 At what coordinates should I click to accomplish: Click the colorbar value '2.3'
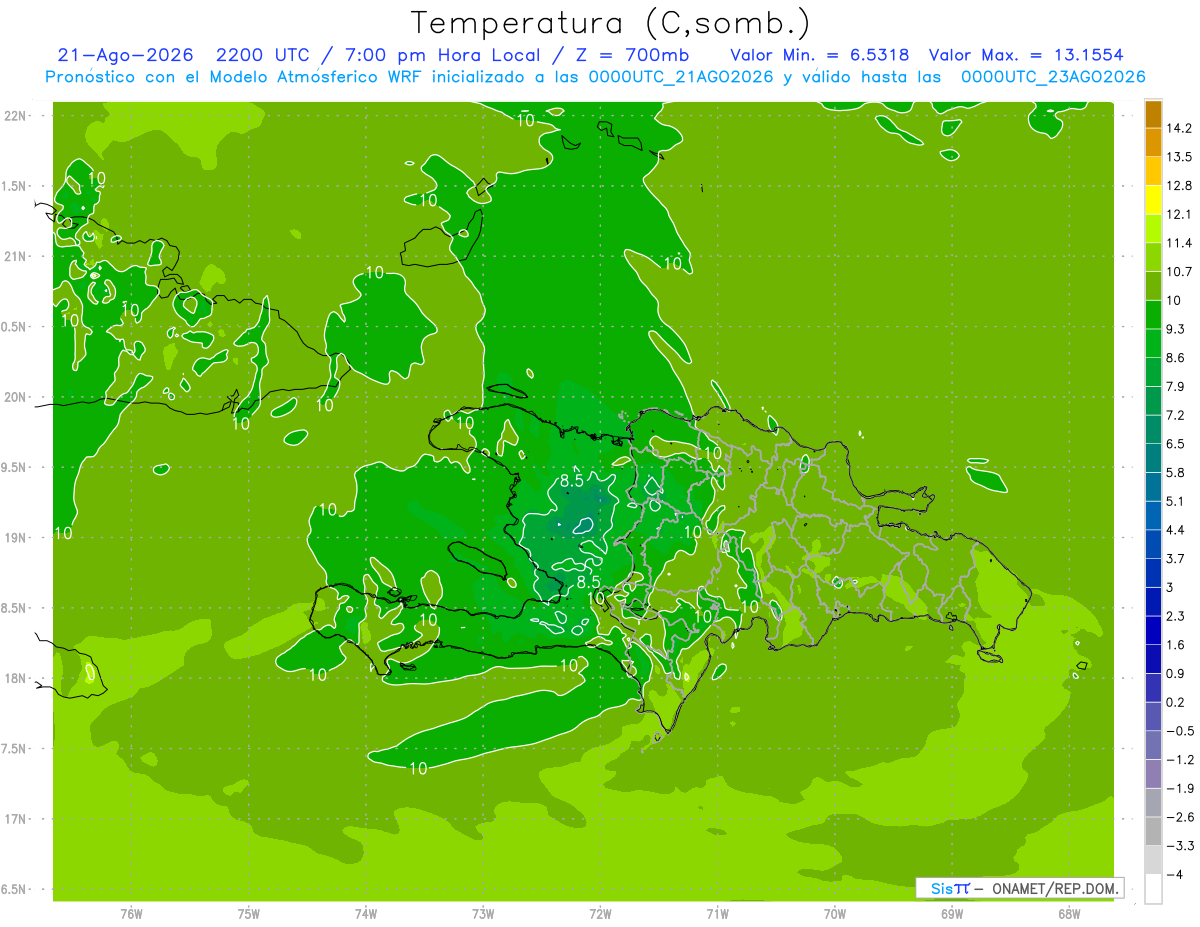coord(1176,616)
